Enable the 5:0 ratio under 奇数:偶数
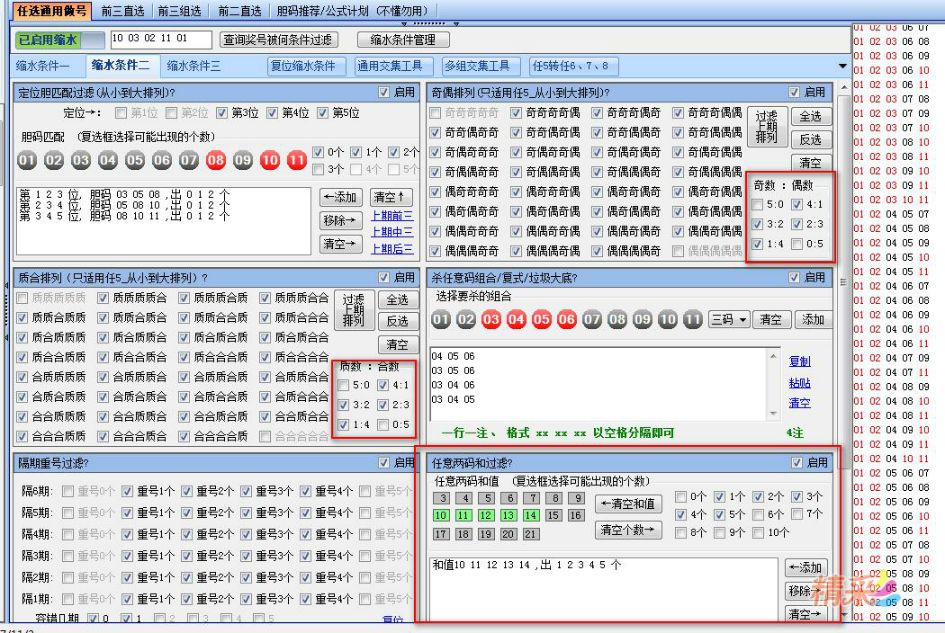Viewport: 945px width, 633px height. (759, 205)
